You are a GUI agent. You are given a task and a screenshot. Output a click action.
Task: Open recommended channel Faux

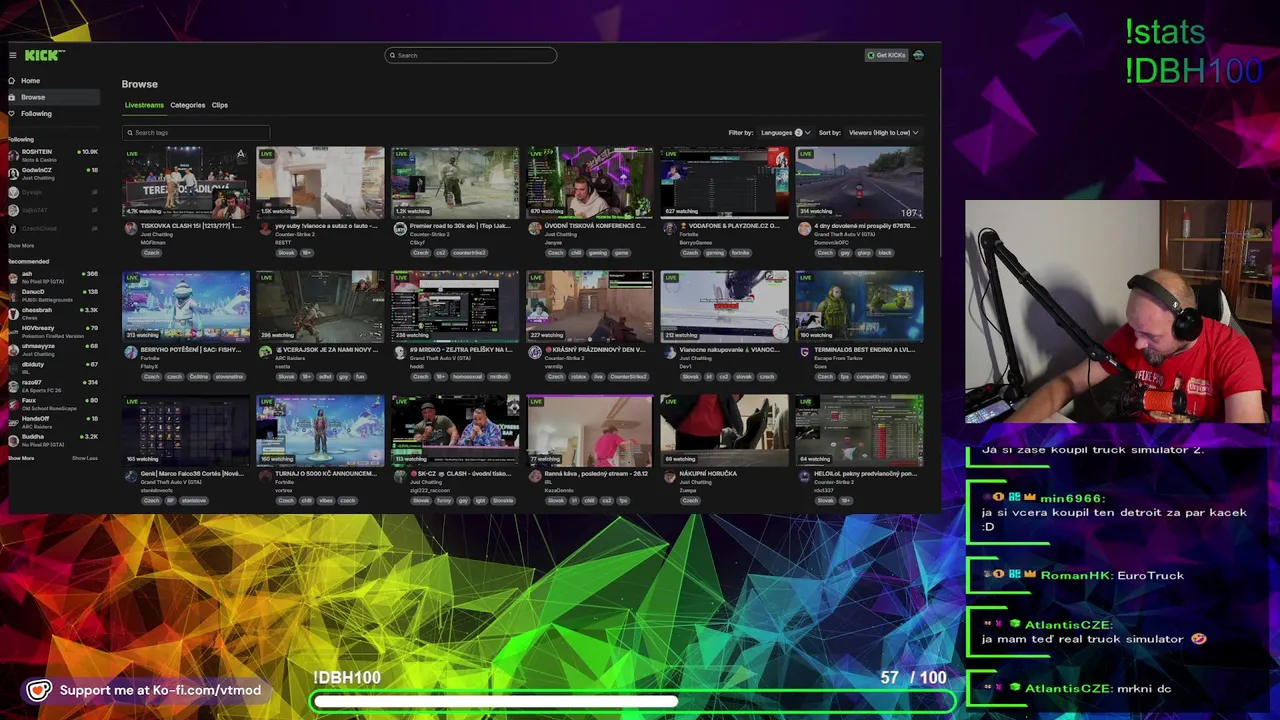pos(53,403)
